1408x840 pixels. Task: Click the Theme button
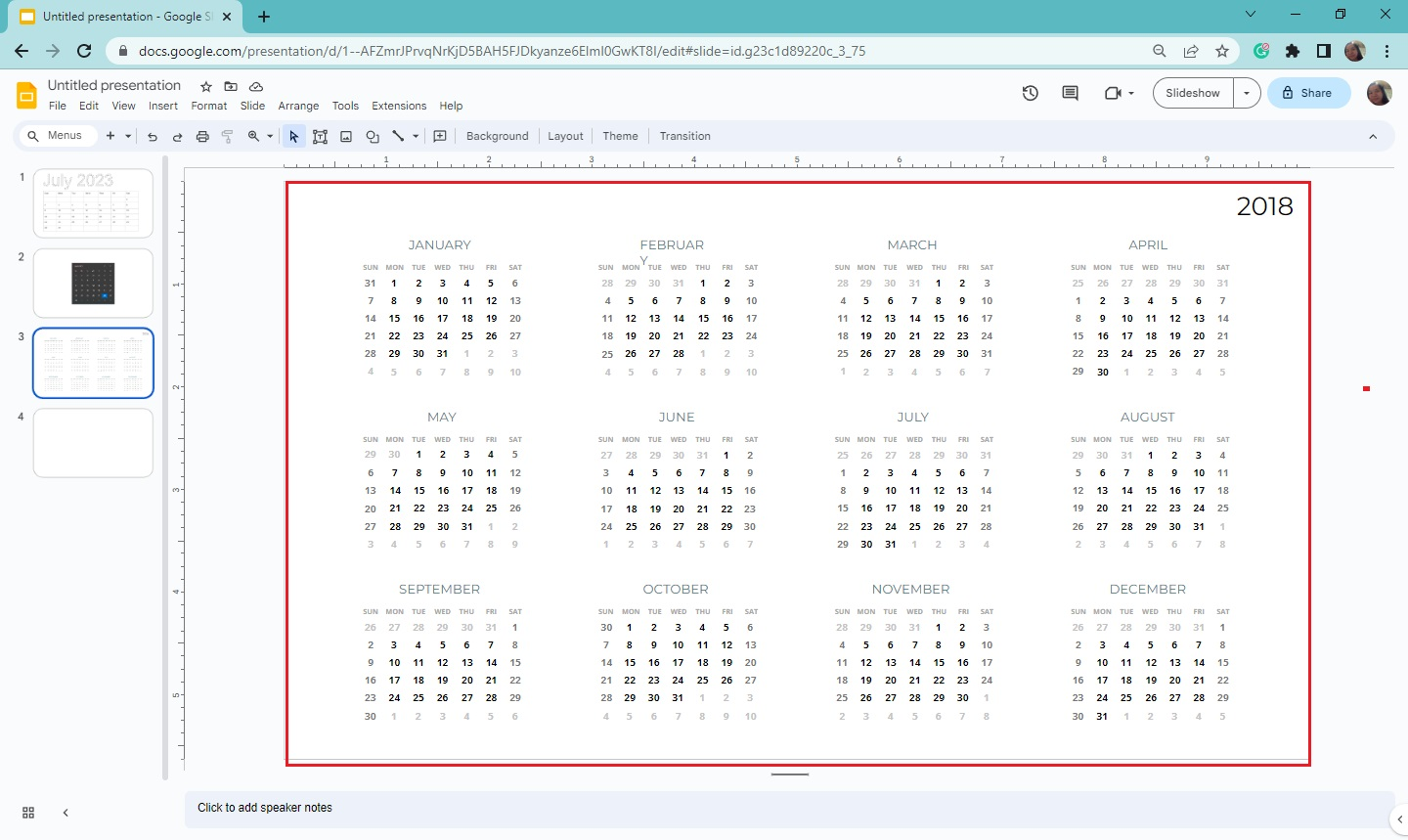(620, 136)
